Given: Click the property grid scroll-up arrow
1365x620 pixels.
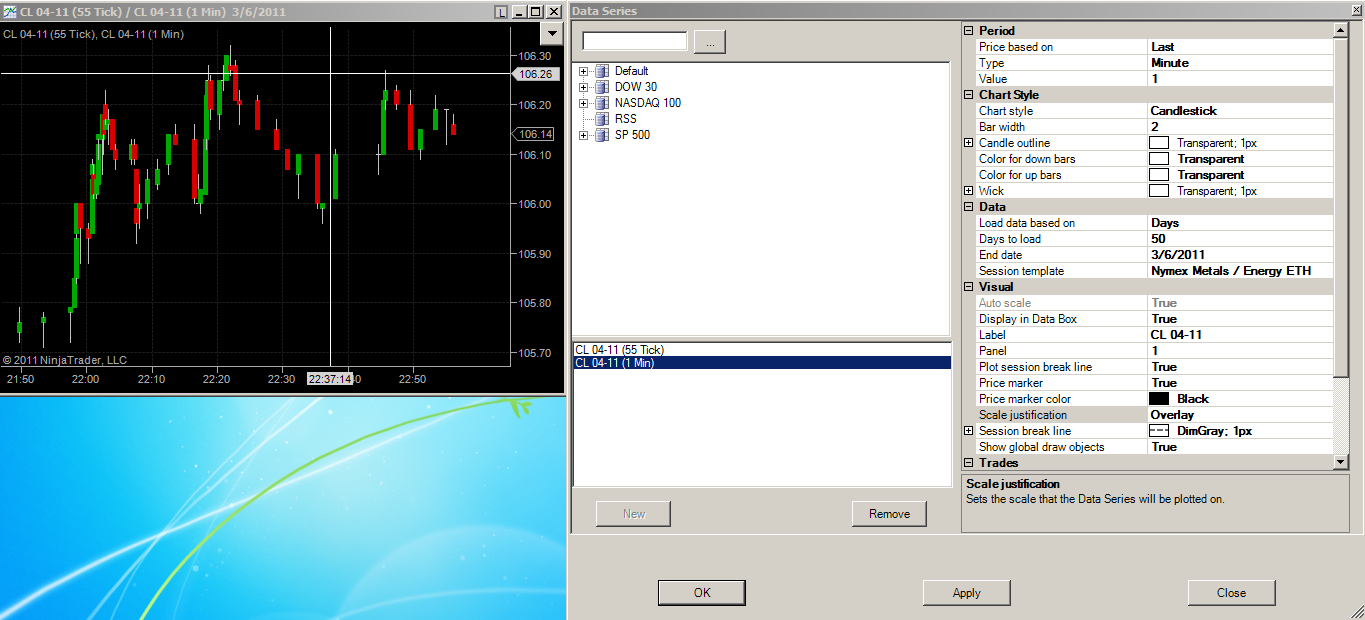Looking at the screenshot, I should pyautogui.click(x=1341, y=31).
